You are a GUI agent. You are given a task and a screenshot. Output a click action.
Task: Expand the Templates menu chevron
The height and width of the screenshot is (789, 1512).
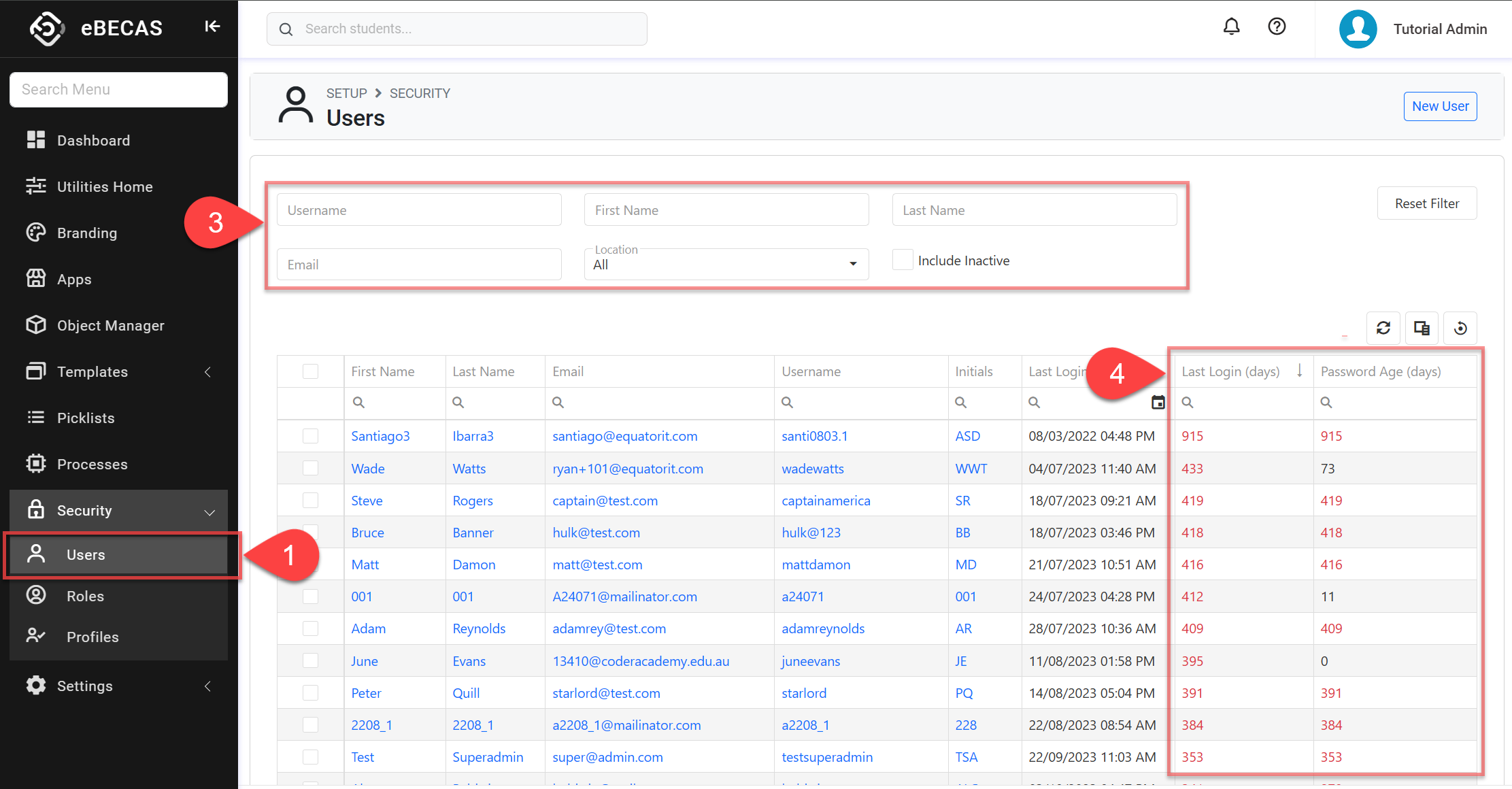point(208,372)
